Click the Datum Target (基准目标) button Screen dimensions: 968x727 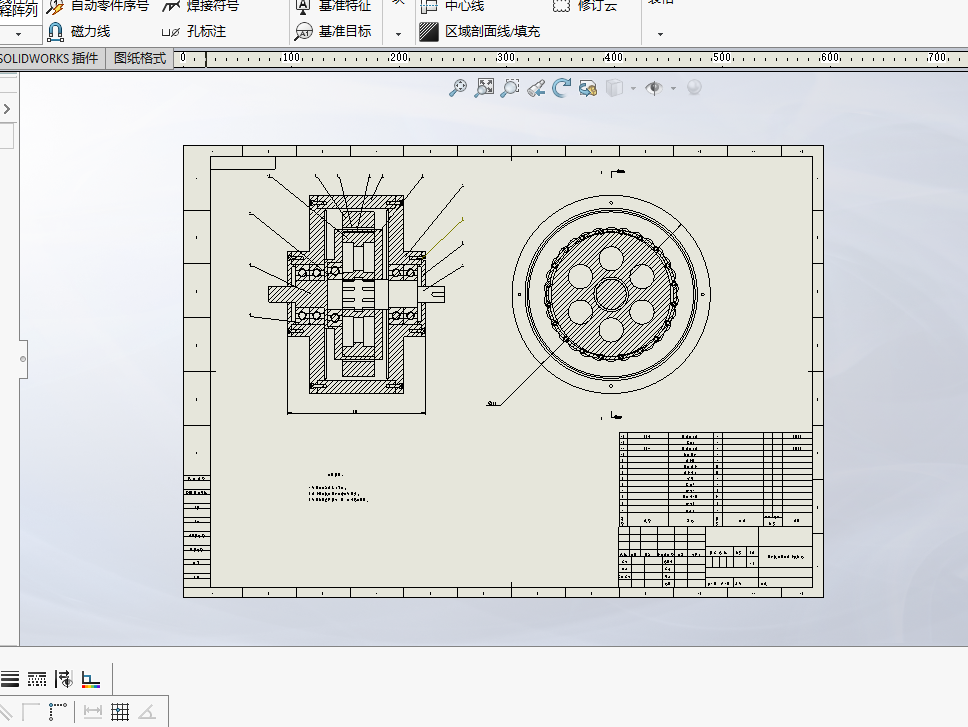click(x=333, y=31)
